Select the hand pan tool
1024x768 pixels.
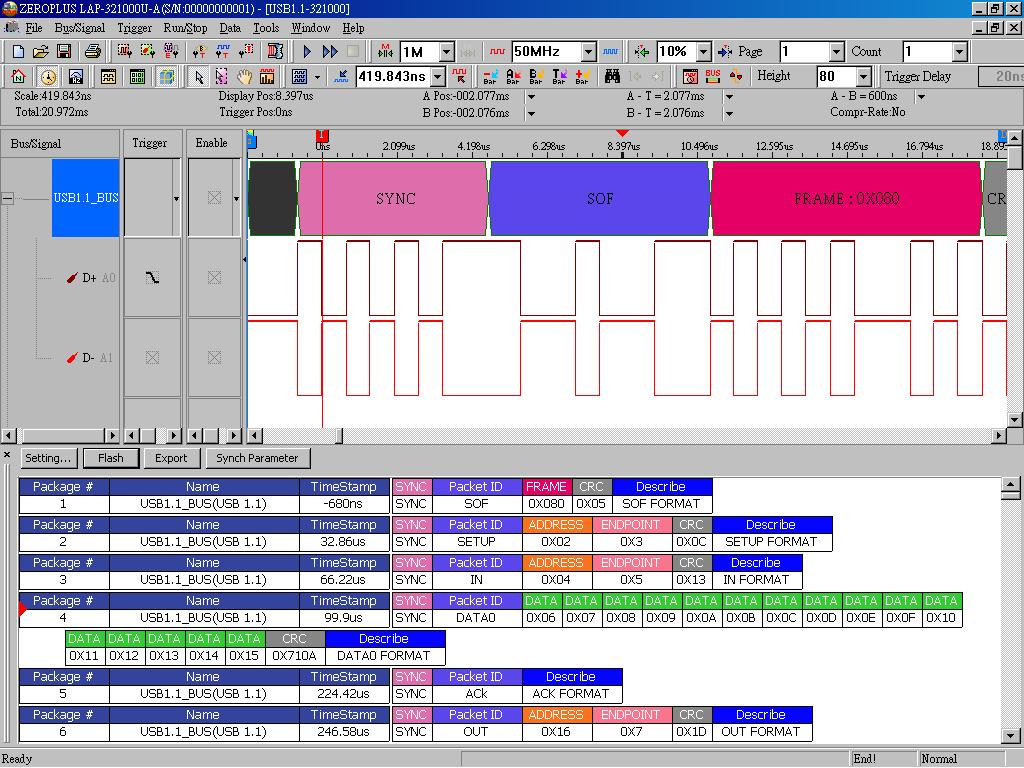point(245,76)
